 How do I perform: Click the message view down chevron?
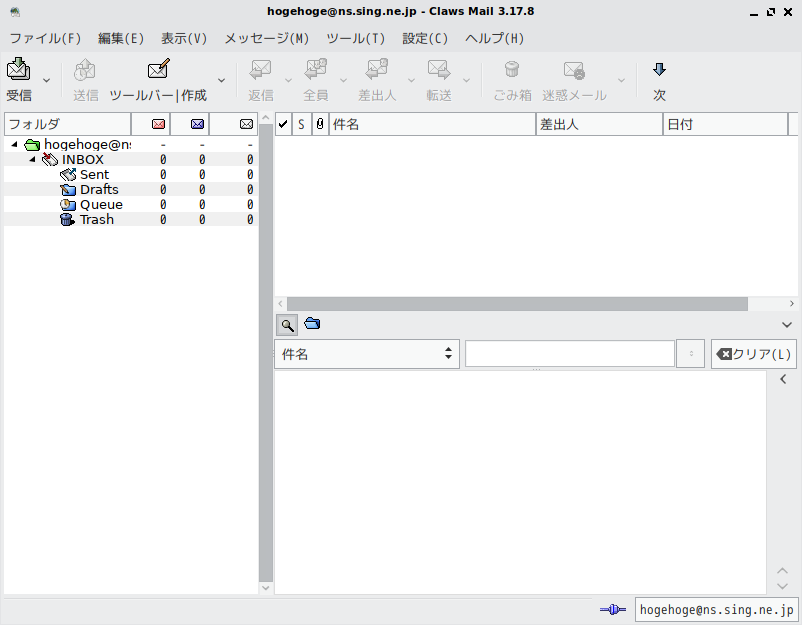click(x=782, y=586)
